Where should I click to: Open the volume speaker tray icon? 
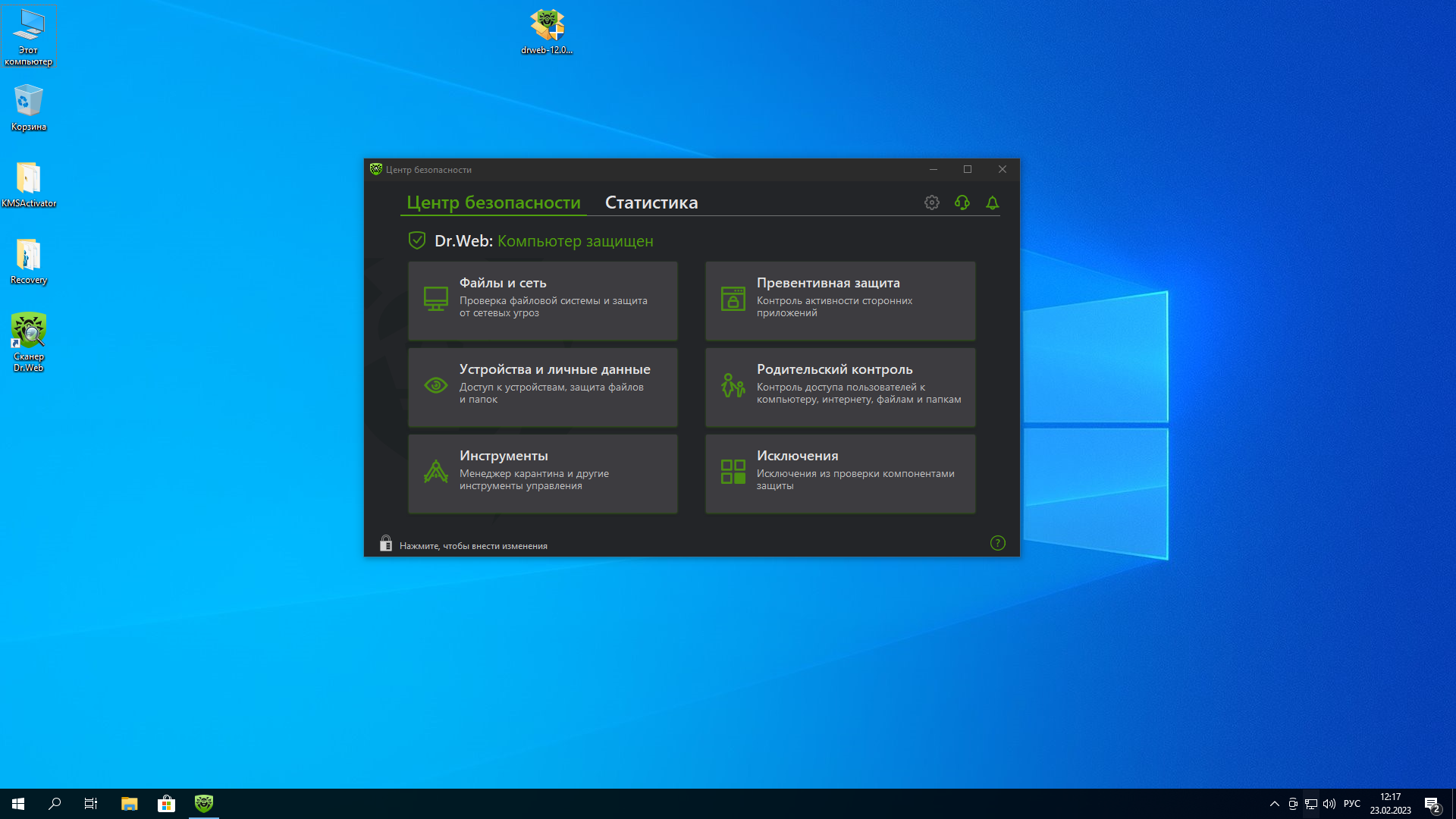[1329, 804]
